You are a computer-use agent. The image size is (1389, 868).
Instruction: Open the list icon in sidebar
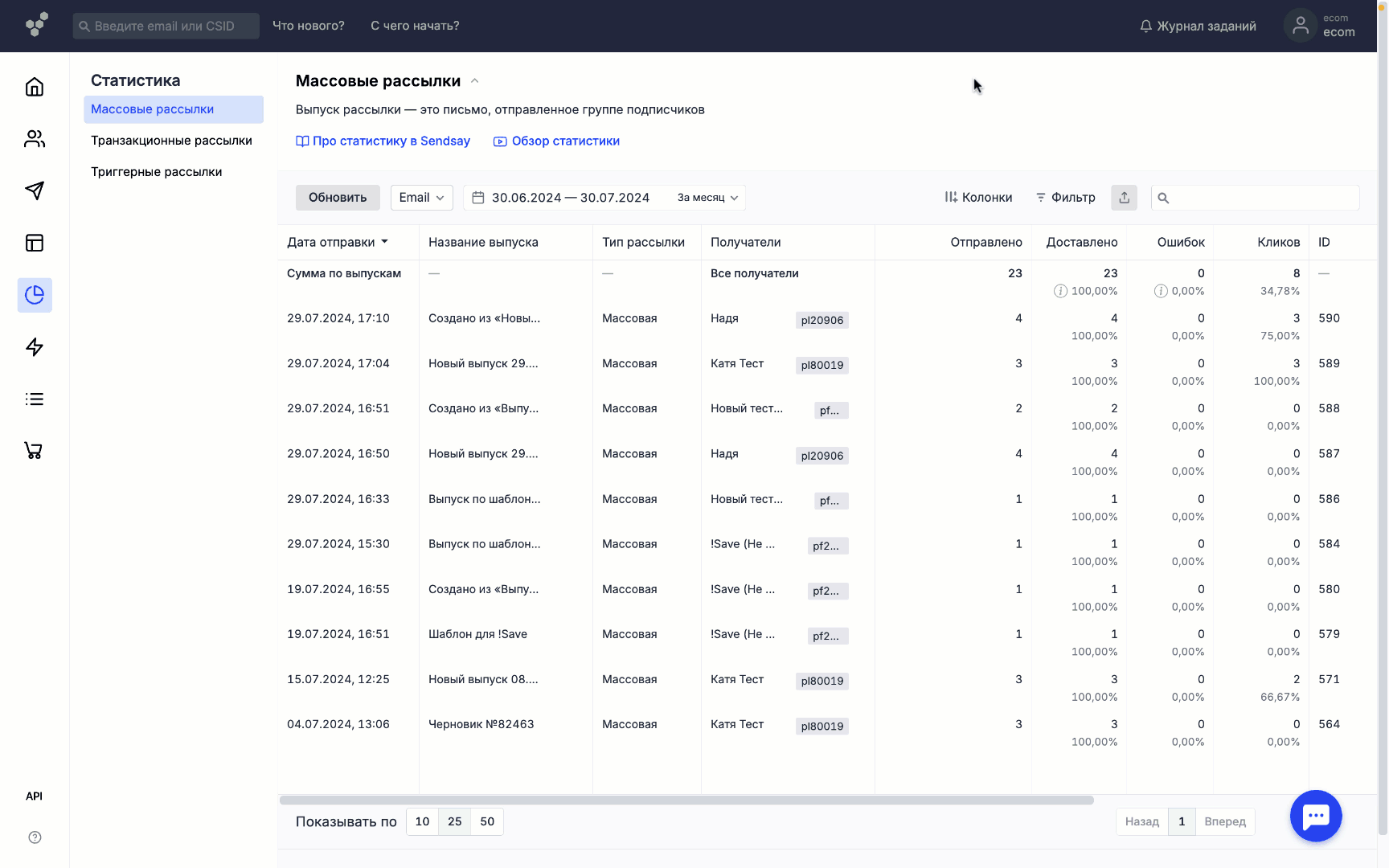(35, 399)
